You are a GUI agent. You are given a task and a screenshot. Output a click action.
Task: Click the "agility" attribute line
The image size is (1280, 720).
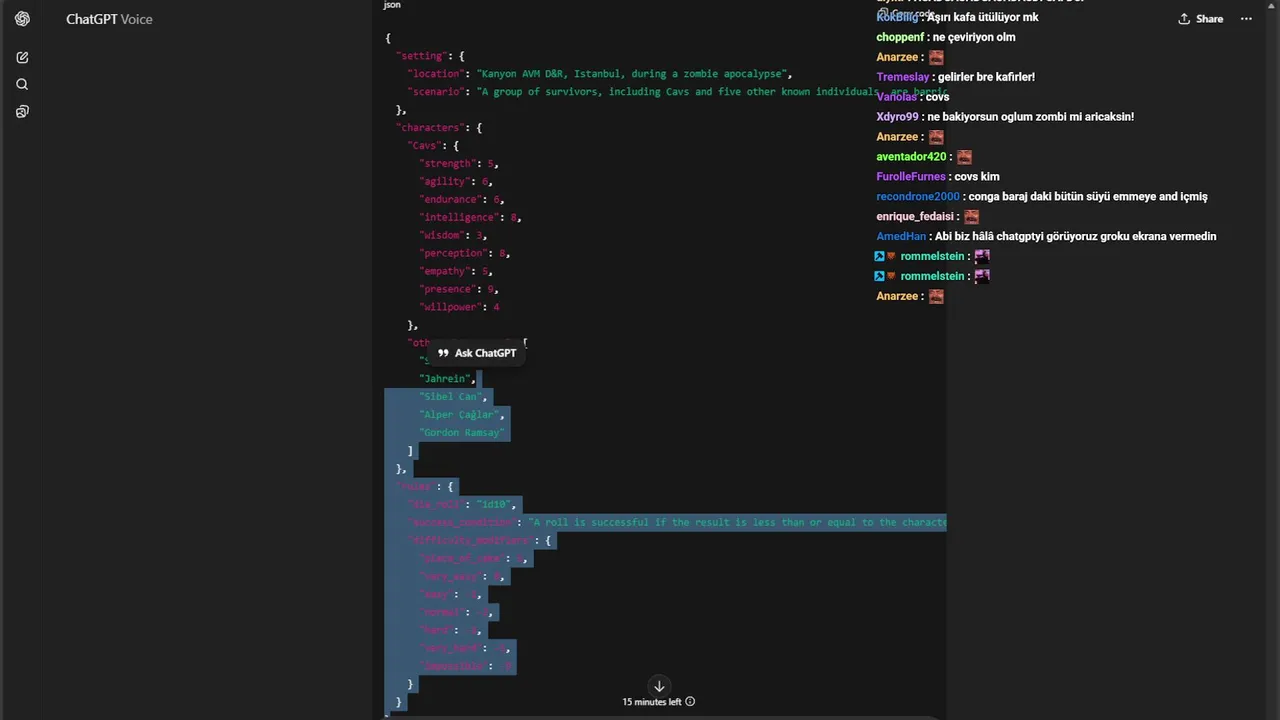455,182
